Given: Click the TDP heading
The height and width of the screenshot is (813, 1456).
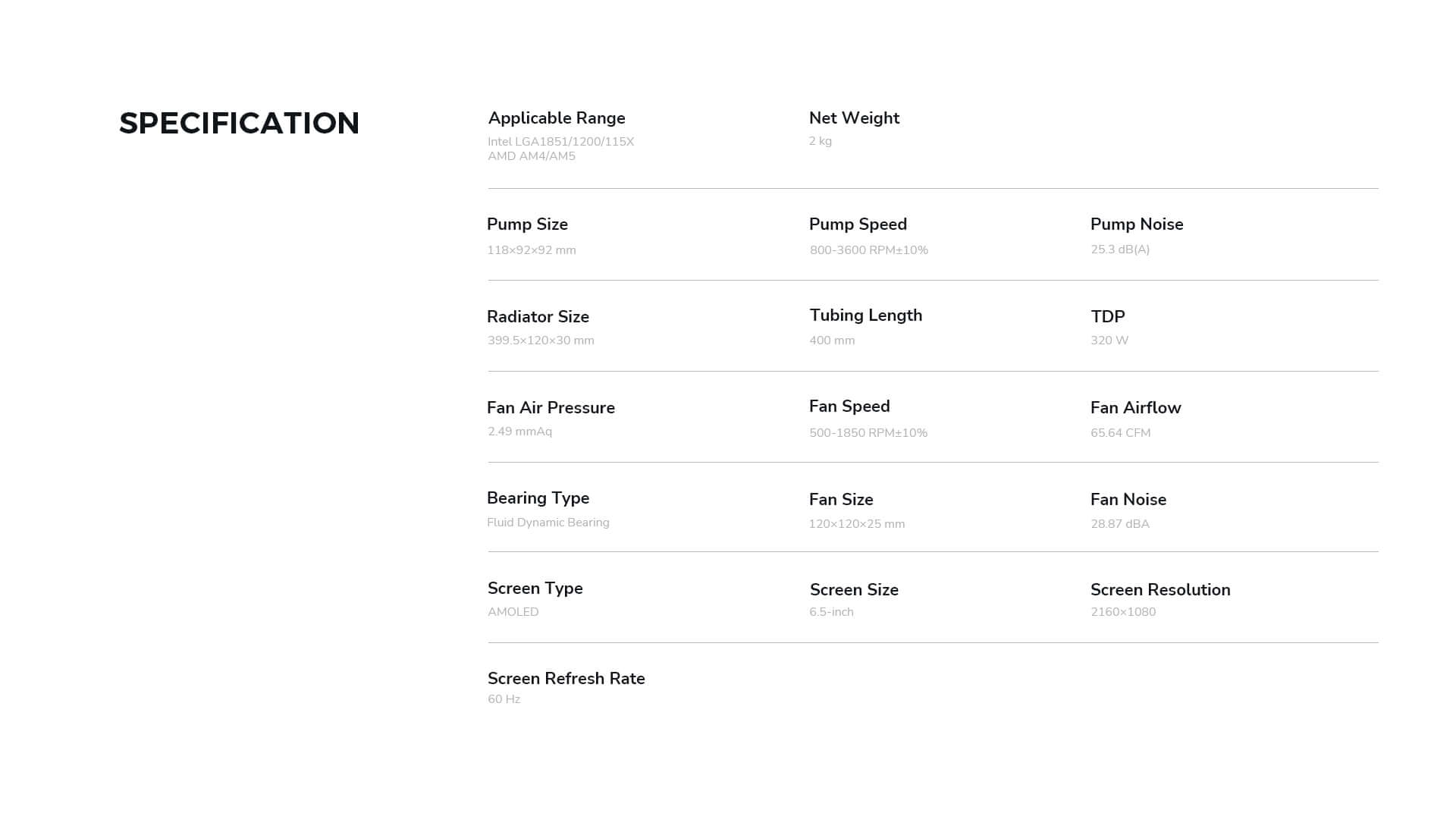Looking at the screenshot, I should 1107,317.
